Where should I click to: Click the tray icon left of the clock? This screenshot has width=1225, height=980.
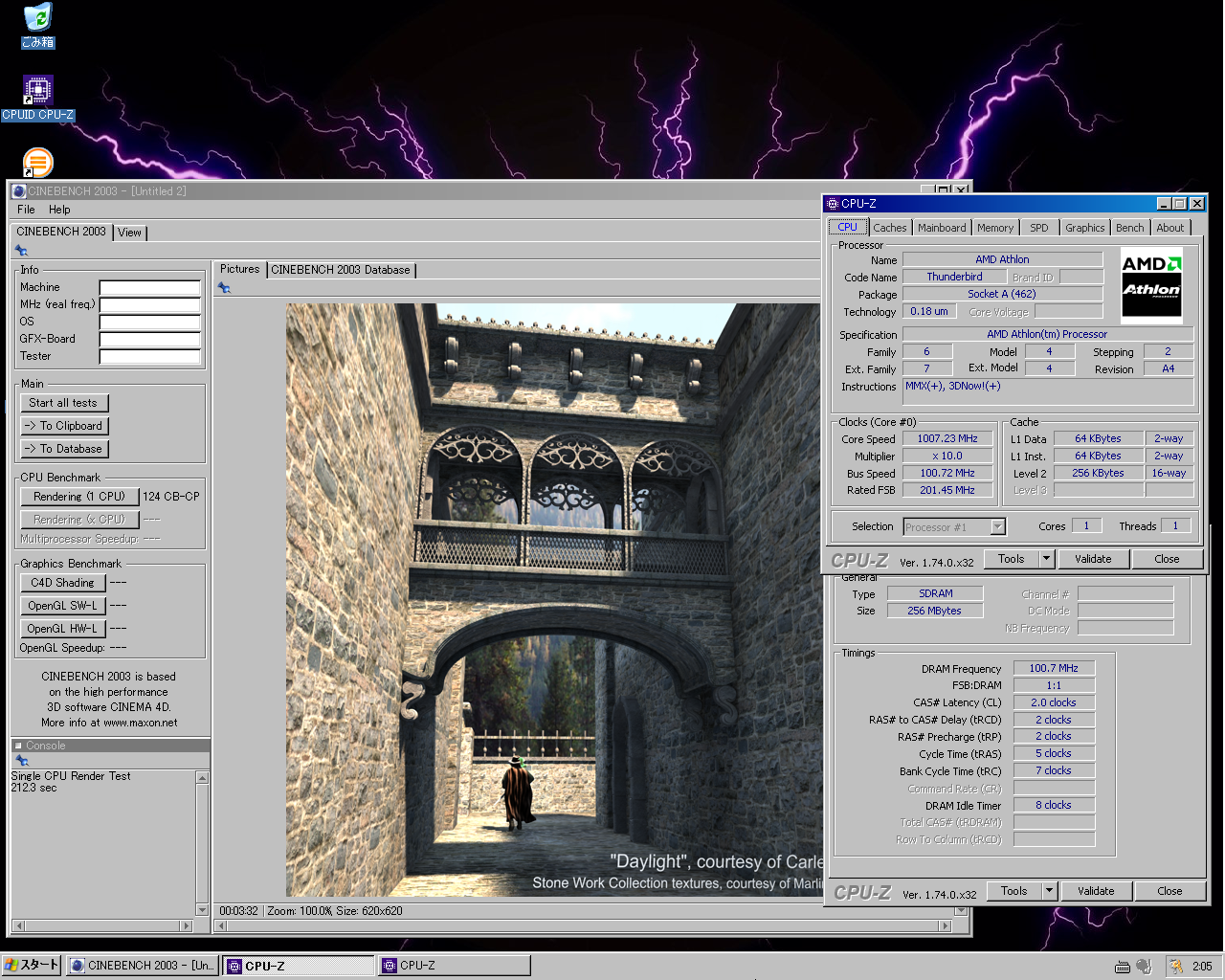click(x=1176, y=967)
